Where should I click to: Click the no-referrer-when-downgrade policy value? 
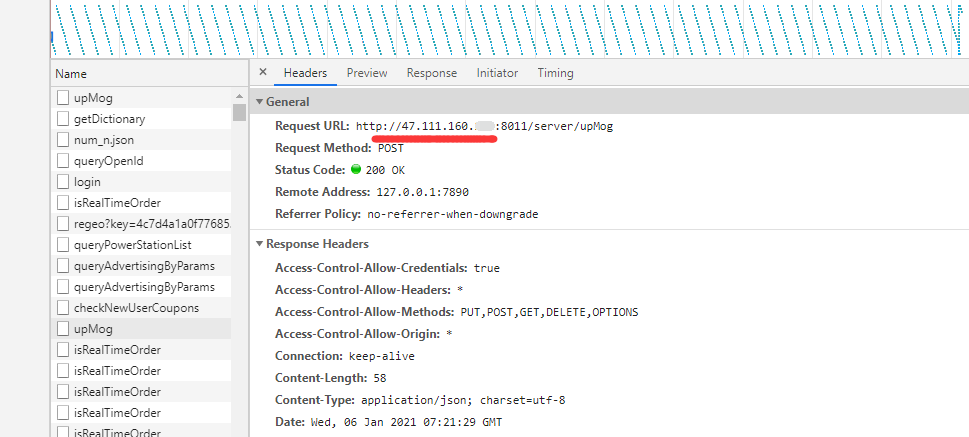pos(453,214)
